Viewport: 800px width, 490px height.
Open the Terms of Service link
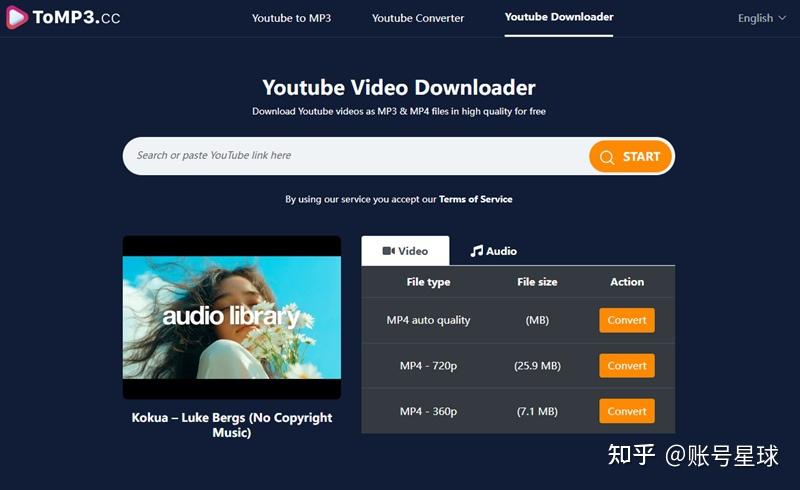pyautogui.click(x=476, y=199)
